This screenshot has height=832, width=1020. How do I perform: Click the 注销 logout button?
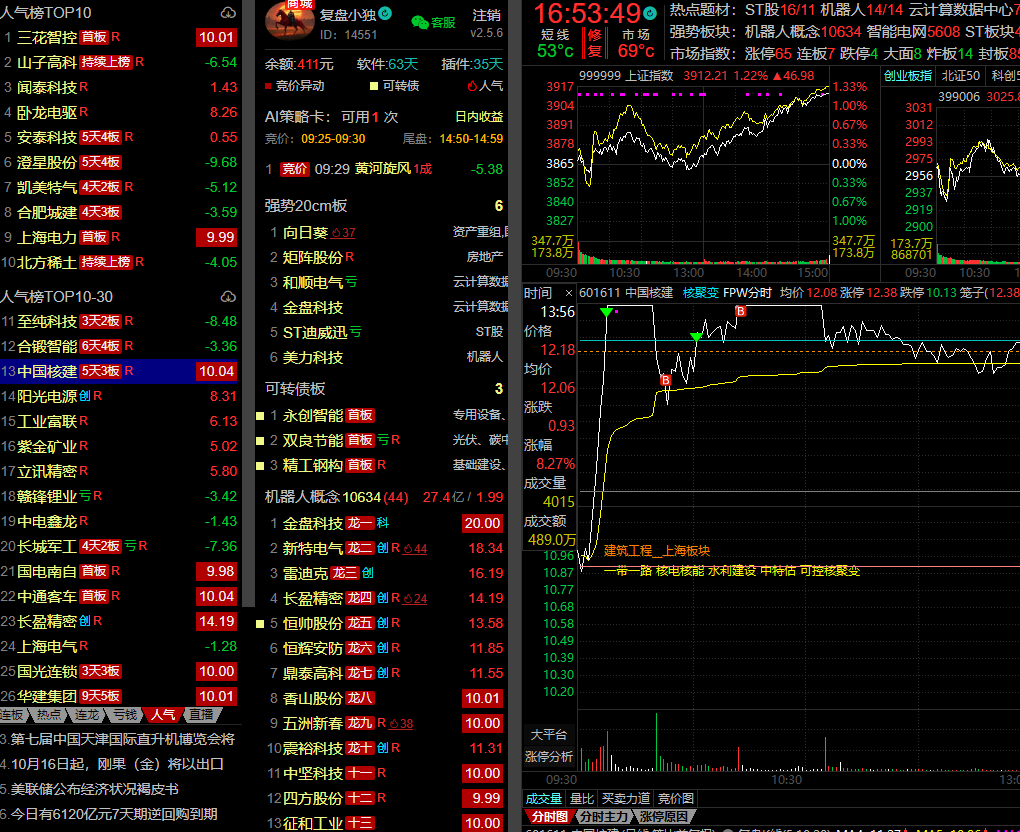coord(486,15)
